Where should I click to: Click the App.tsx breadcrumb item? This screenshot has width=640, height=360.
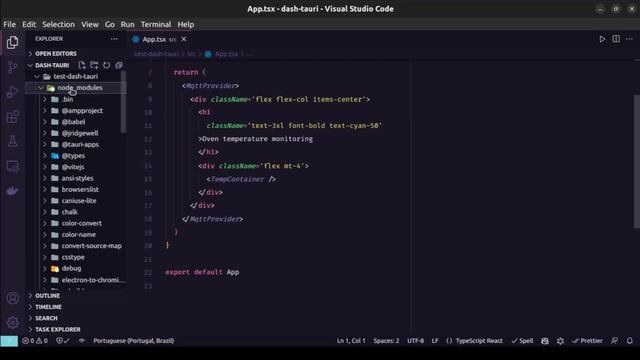coord(226,54)
